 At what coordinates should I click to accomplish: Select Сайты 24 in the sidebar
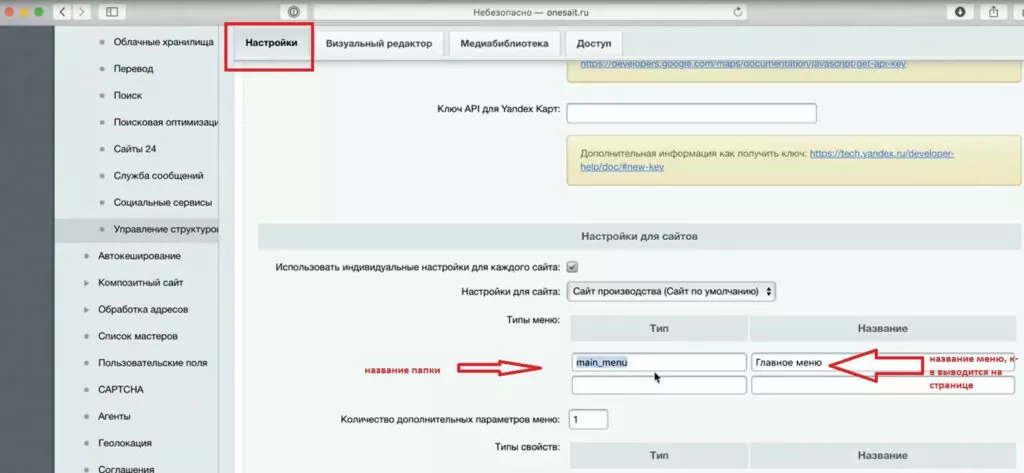[x=135, y=149]
